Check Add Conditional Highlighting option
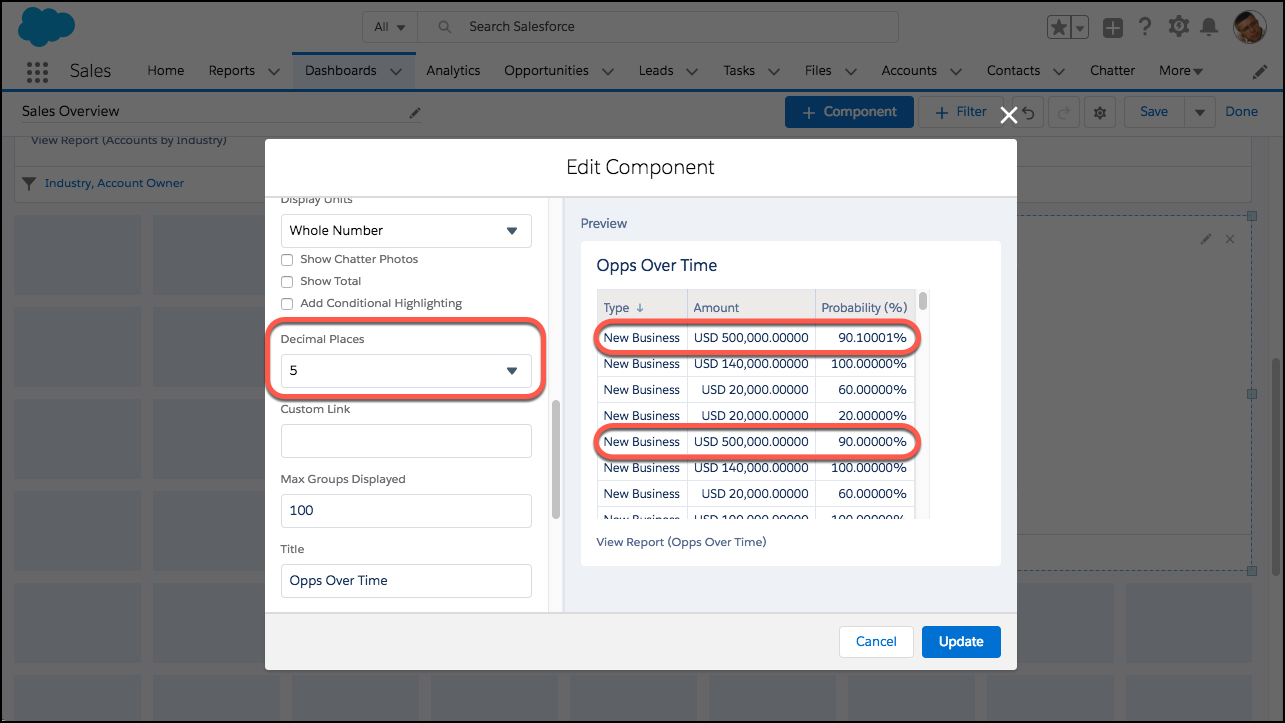This screenshot has height=723, width=1285. tap(288, 303)
